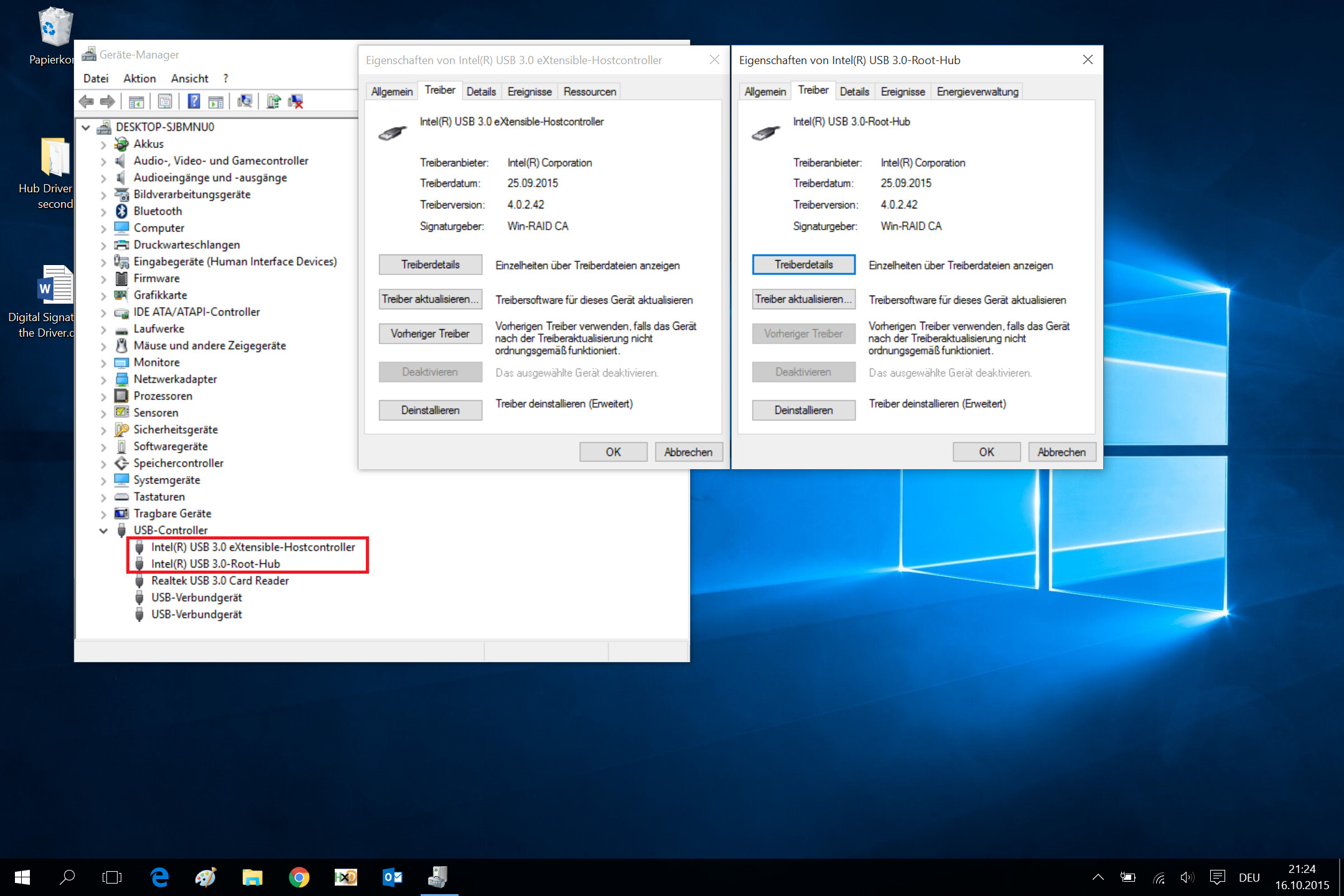Expand the Systemgeräte category
This screenshot has width=1344, height=896.
103,480
